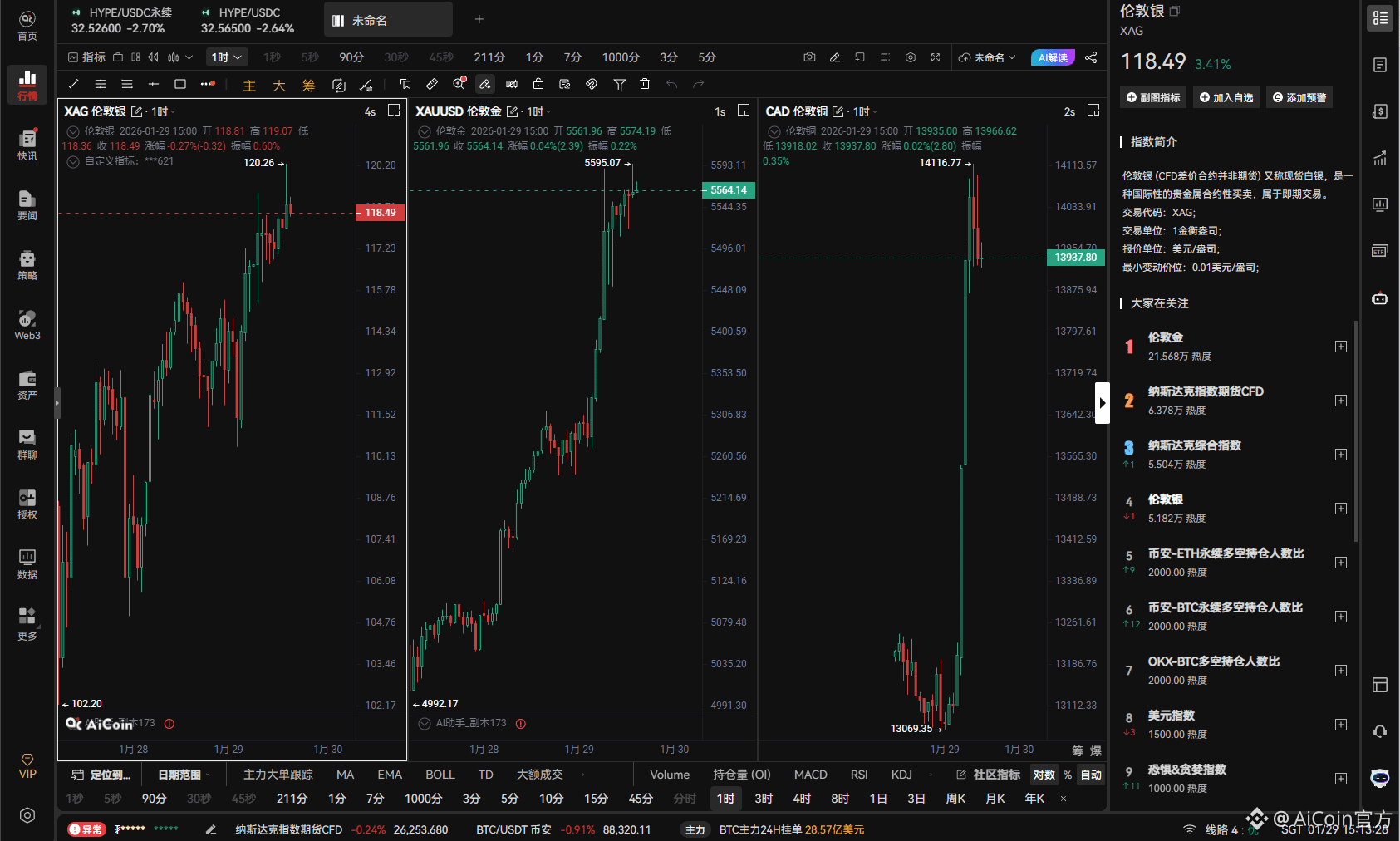1400x841 pixels.
Task: Click the 118.49 price label on XAG axis
Action: click(x=381, y=213)
